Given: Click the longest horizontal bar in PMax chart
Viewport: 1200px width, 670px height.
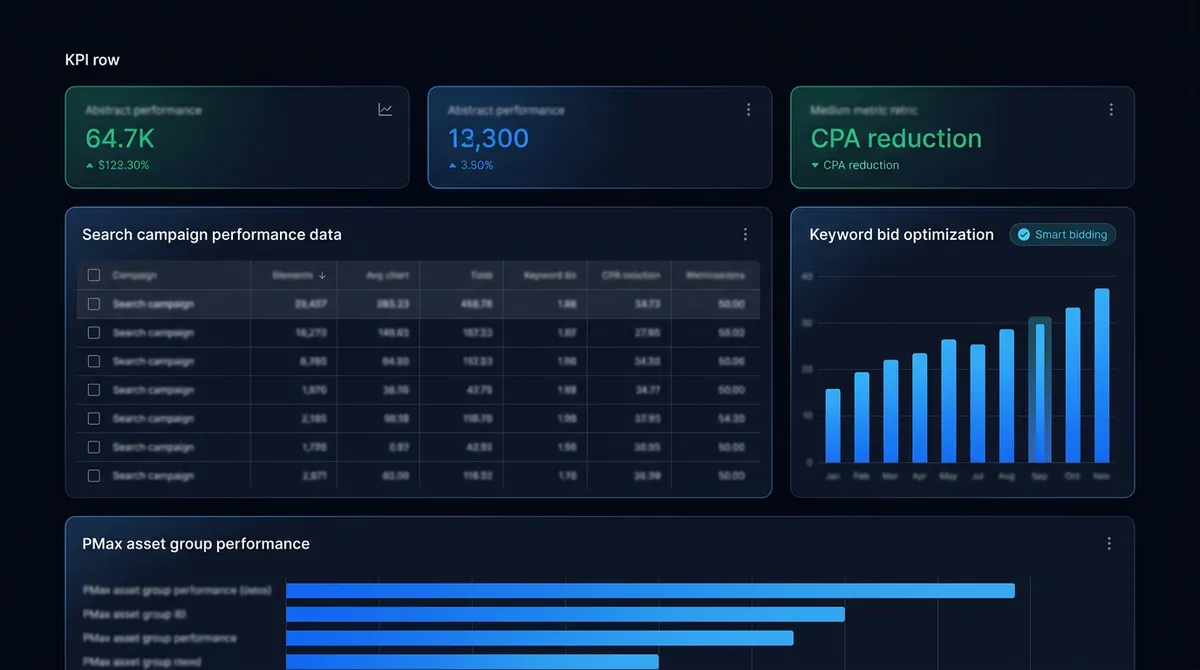Looking at the screenshot, I should [x=650, y=590].
